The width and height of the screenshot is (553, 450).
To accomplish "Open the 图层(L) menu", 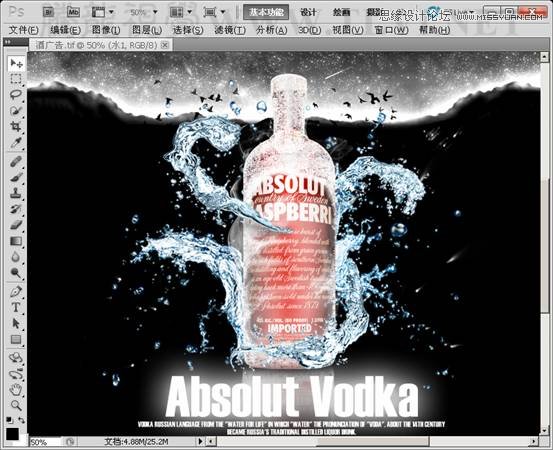I will (x=147, y=30).
